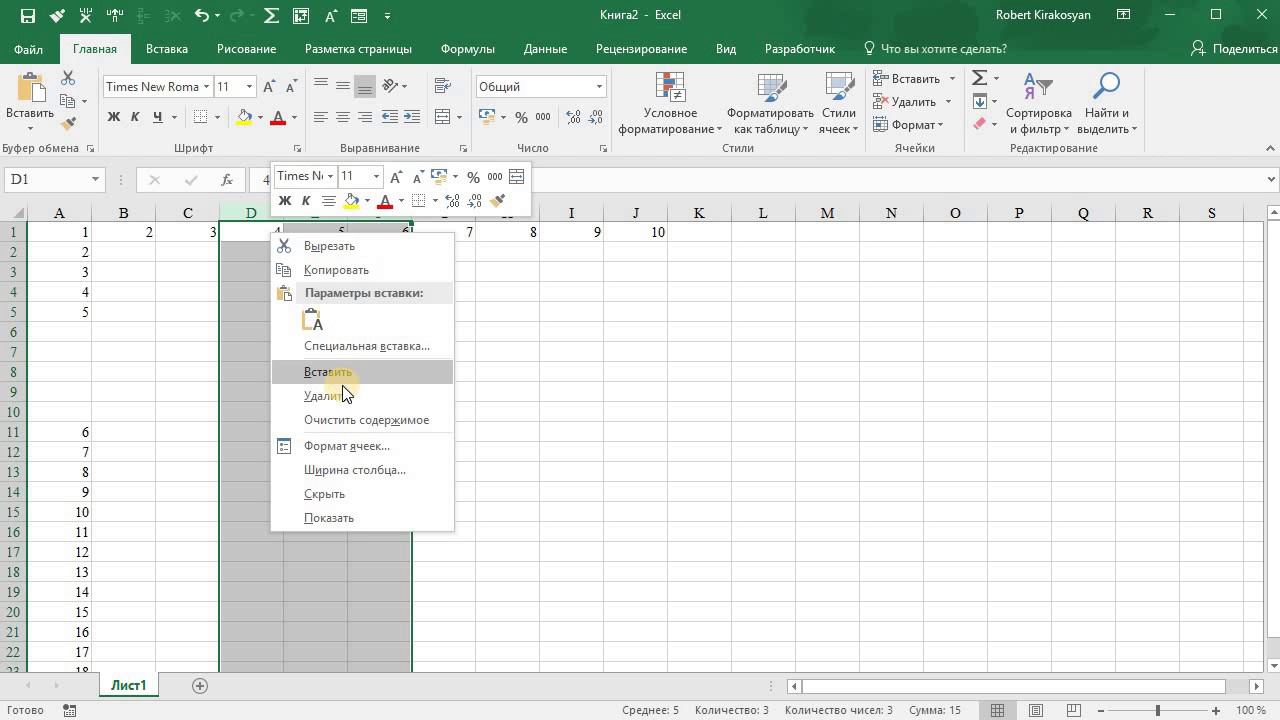The height and width of the screenshot is (720, 1280).
Task: Open the Форматировать как таблицу dropdown
Action: point(770,103)
